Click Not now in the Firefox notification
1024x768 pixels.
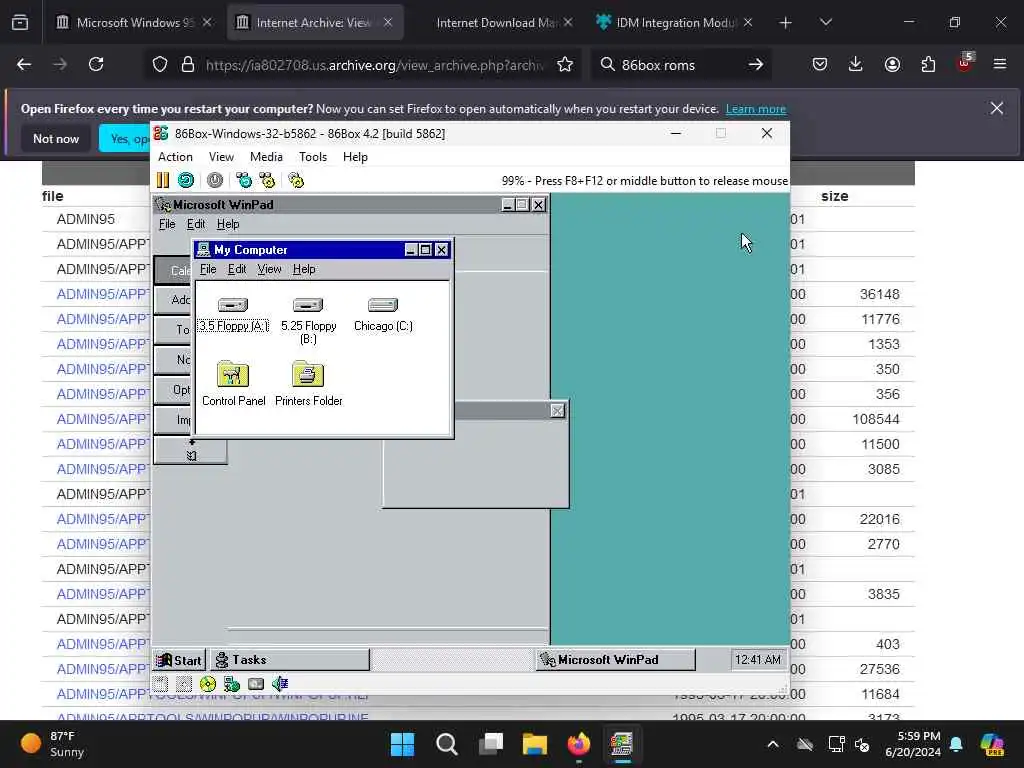(x=56, y=138)
